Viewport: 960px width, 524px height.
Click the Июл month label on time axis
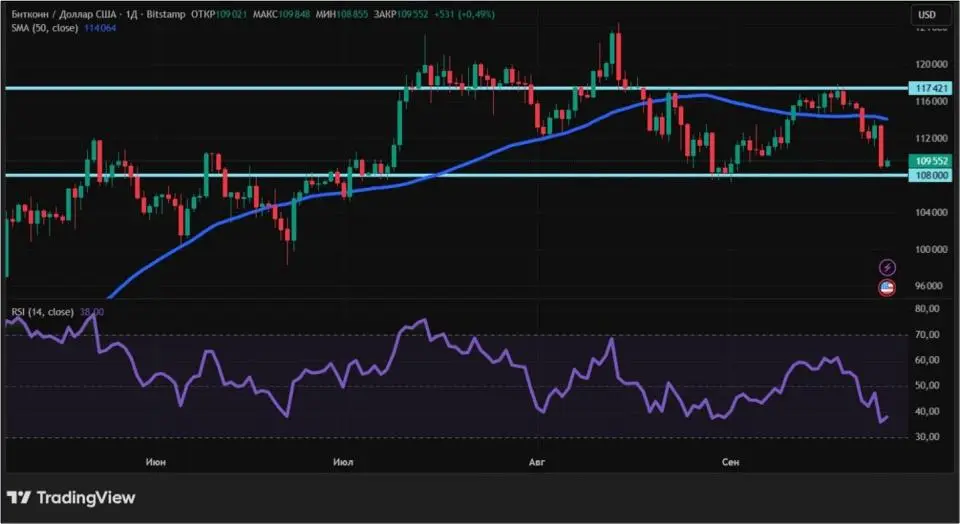pos(343,462)
